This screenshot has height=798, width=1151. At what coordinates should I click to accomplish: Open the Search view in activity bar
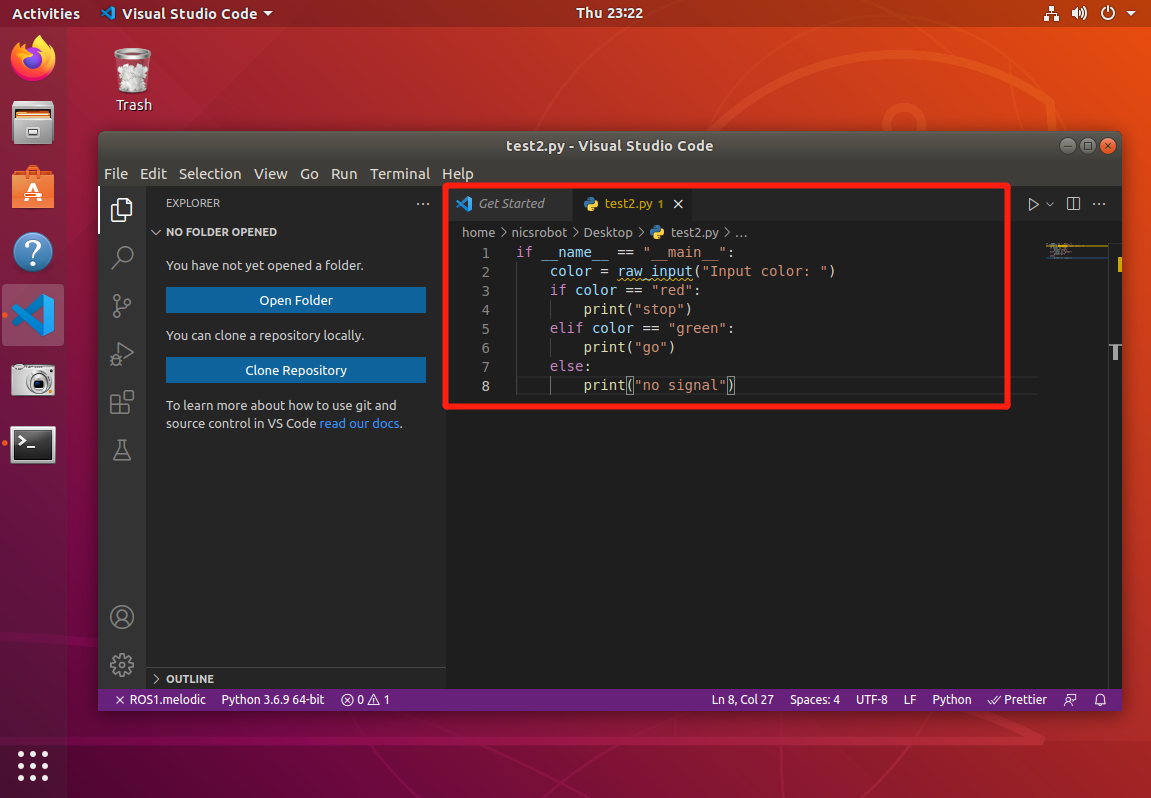[x=122, y=258]
